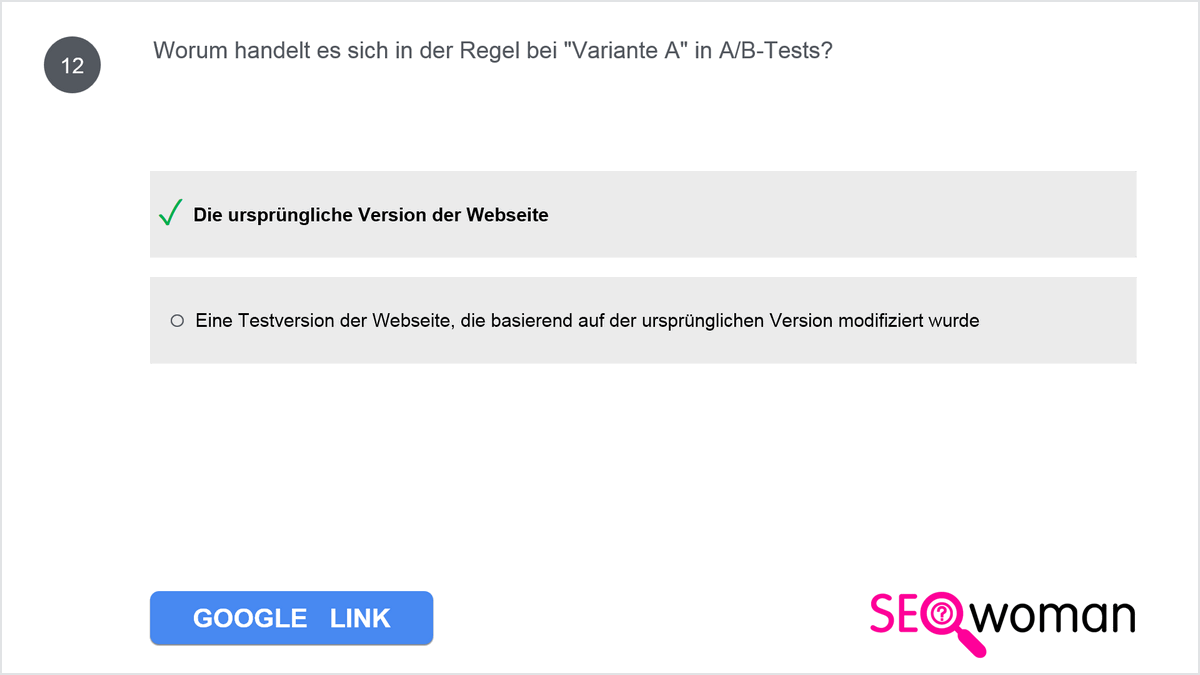Image resolution: width=1200 pixels, height=675 pixels.
Task: Click the word 'Webseite' in first answer
Action: click(507, 215)
